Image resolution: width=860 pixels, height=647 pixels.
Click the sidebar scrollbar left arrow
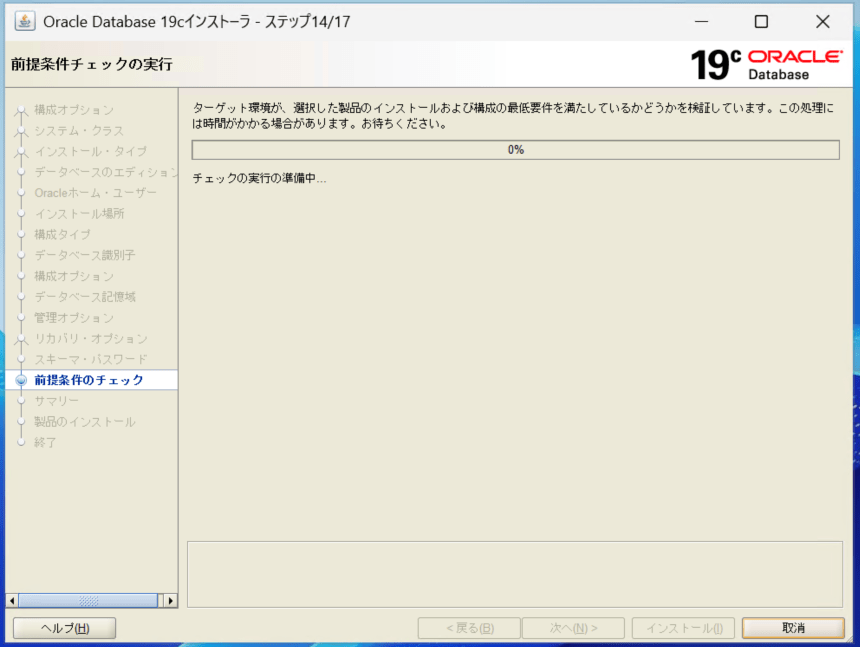(12, 601)
